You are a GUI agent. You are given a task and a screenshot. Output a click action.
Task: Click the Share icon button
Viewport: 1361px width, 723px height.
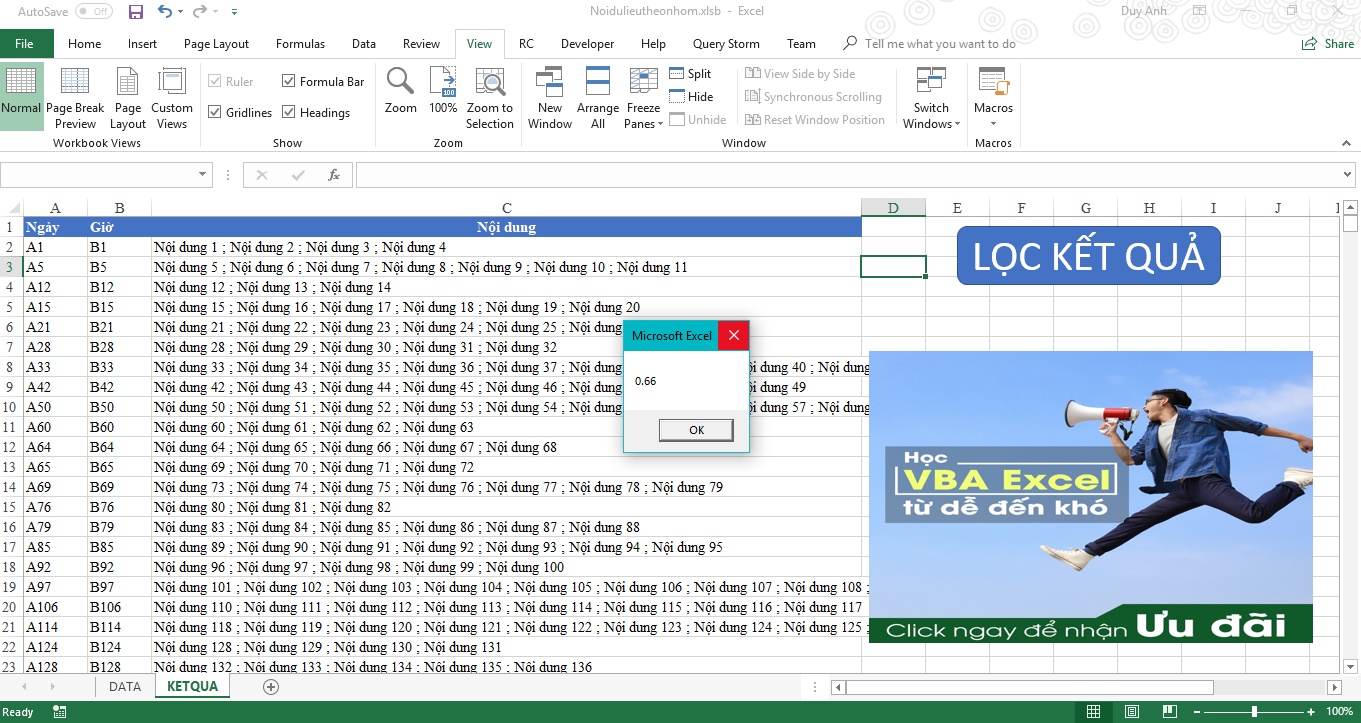[1327, 44]
